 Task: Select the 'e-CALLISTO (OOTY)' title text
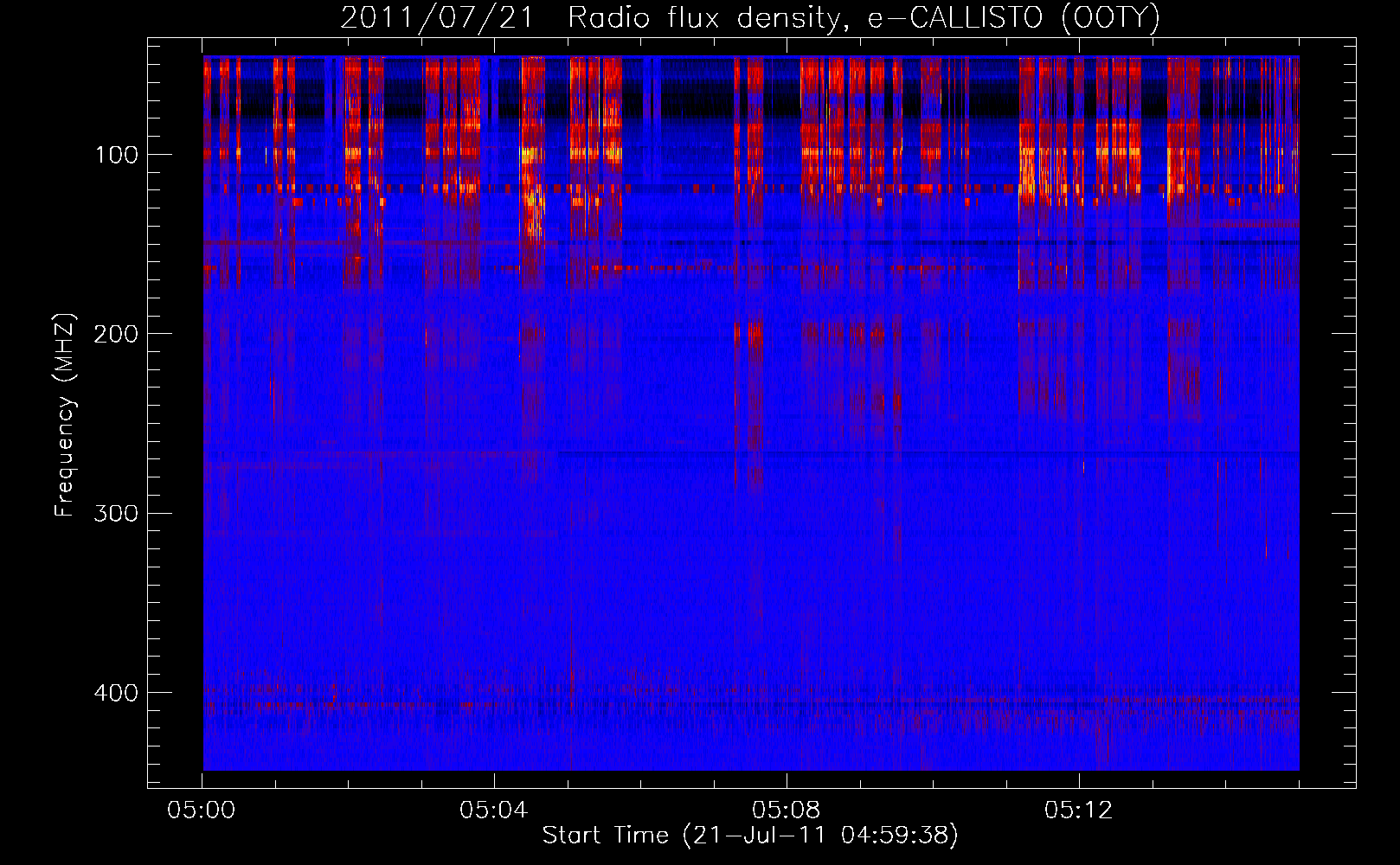click(1014, 18)
